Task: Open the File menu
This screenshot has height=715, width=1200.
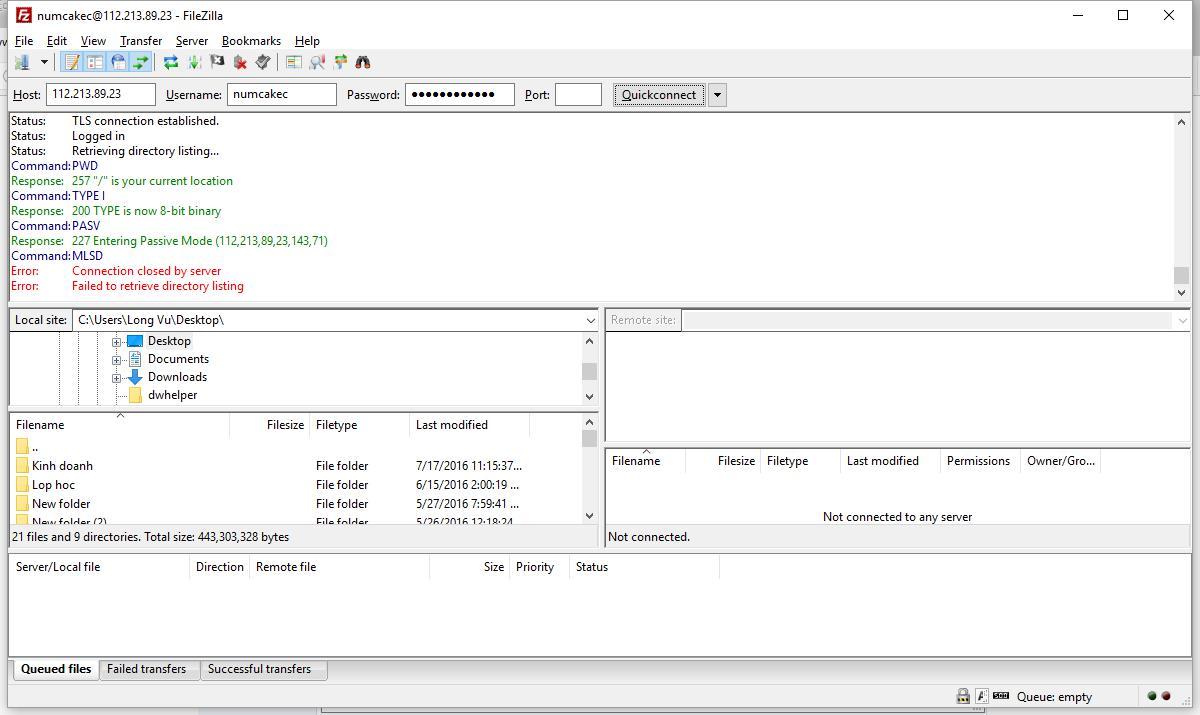Action: (24, 41)
